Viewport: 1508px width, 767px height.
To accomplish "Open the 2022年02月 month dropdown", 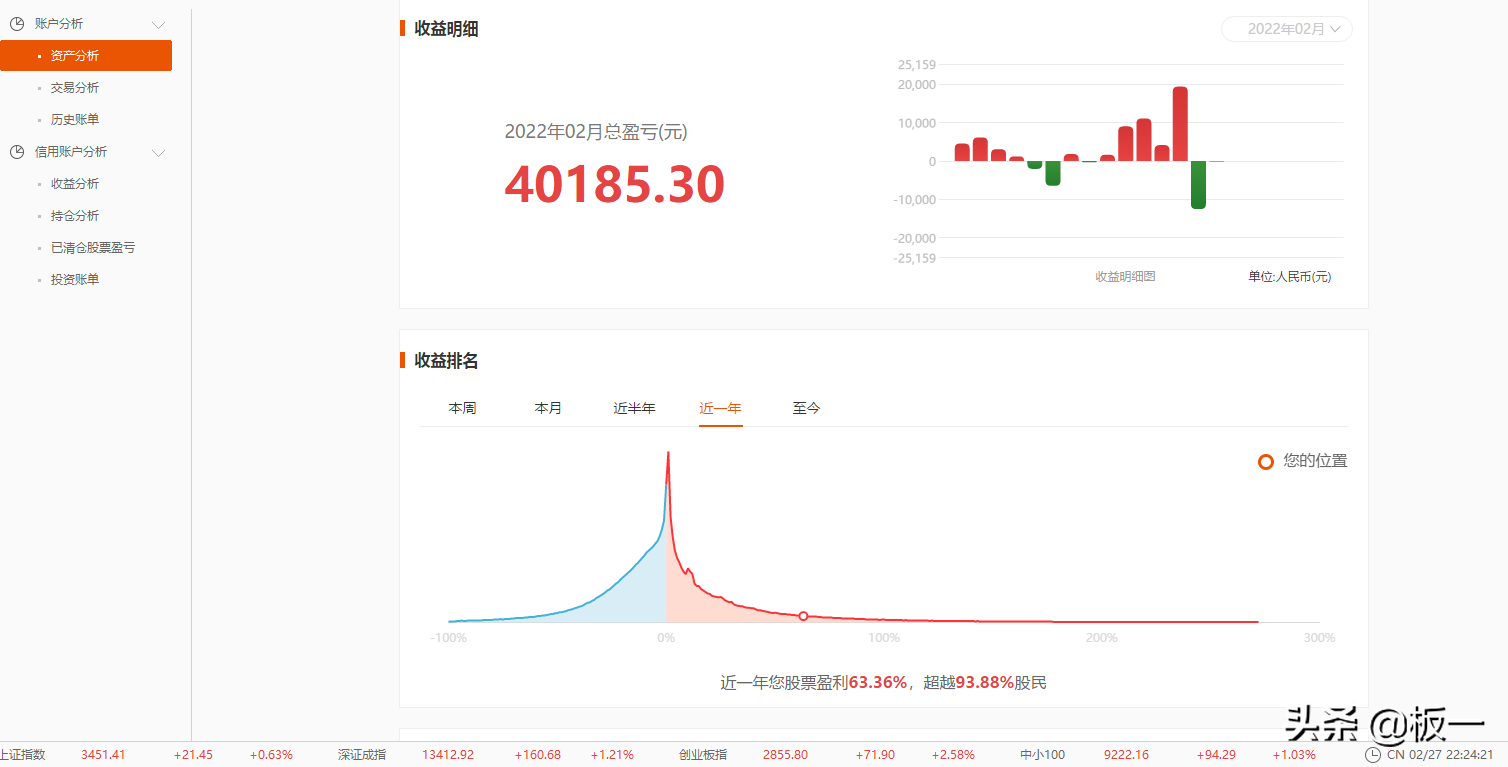I will pos(1286,29).
